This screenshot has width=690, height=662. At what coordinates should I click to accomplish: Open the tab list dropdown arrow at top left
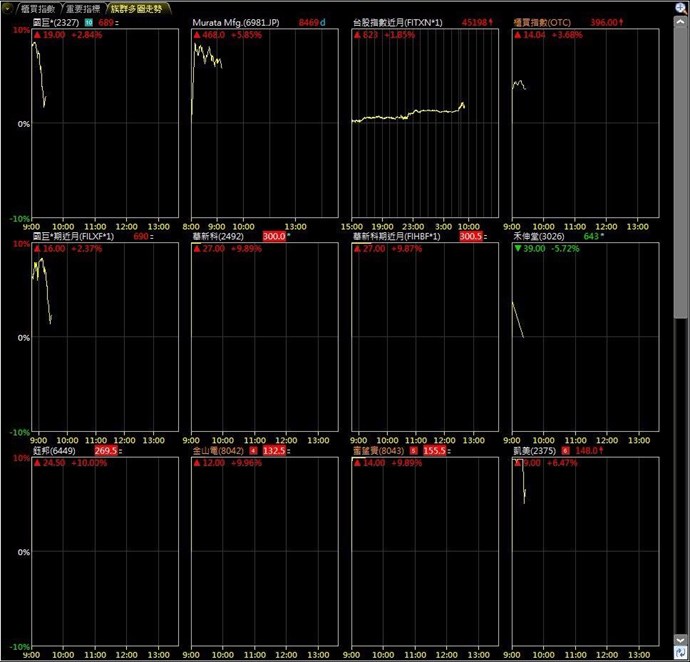point(7,8)
